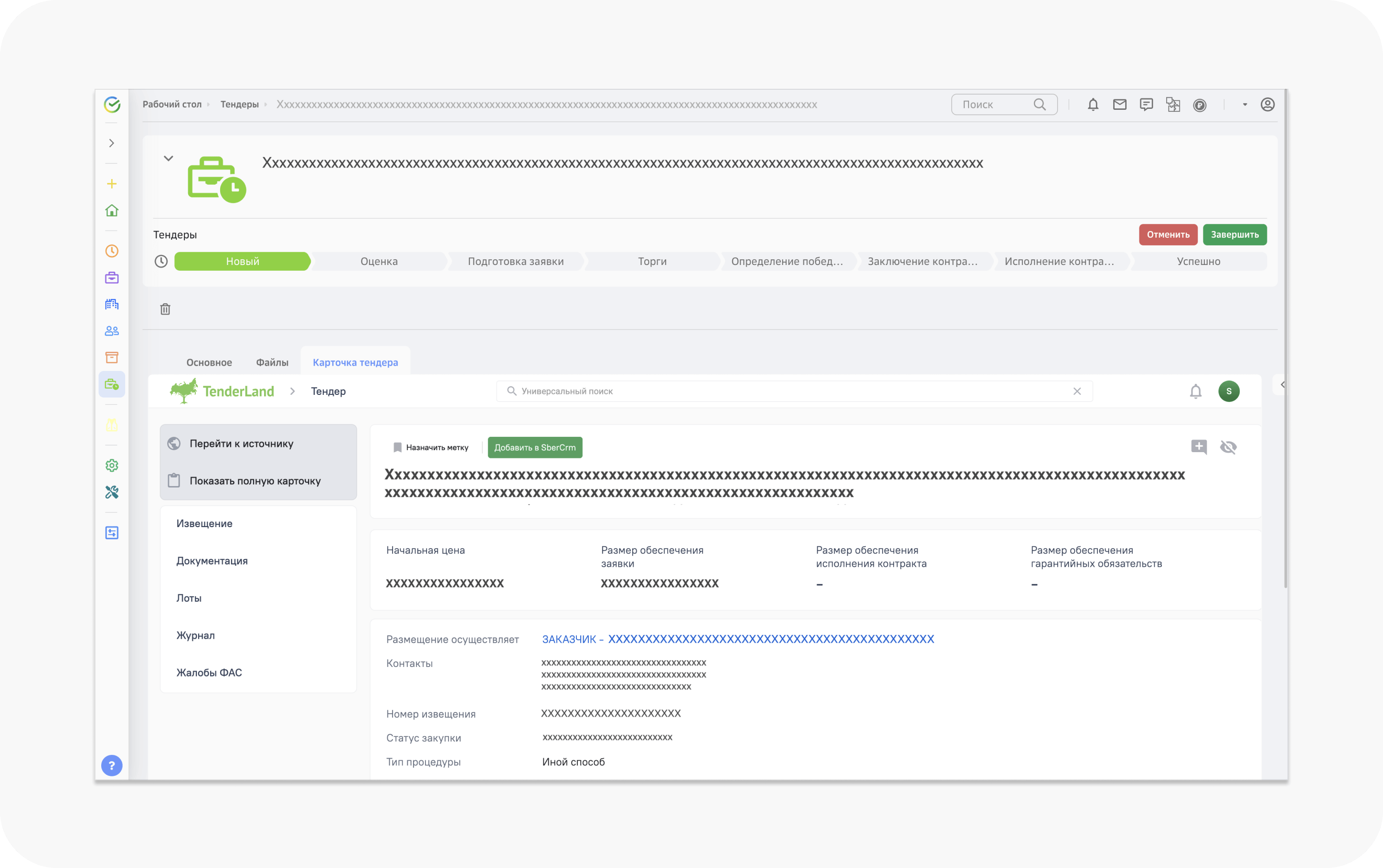
Task: Select the Подготовка заявки stage
Action: [x=516, y=261]
